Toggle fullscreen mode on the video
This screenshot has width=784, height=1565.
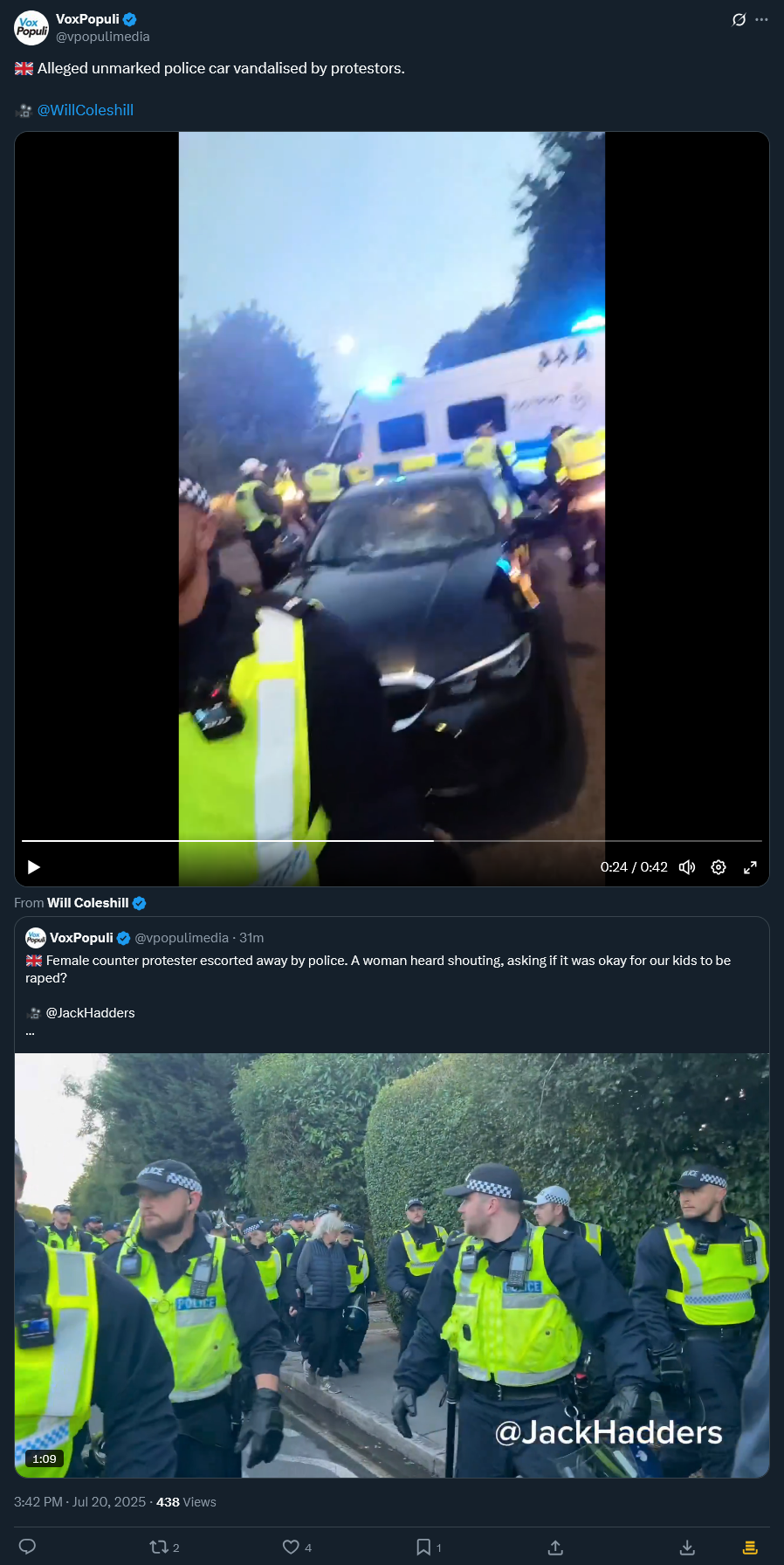coord(750,867)
